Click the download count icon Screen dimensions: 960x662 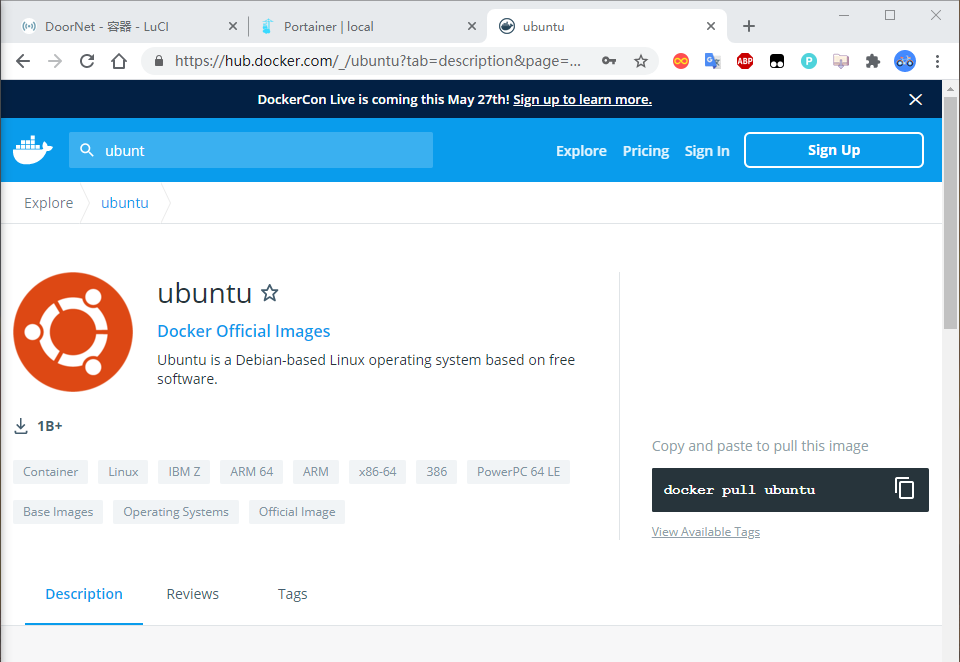tap(21, 426)
